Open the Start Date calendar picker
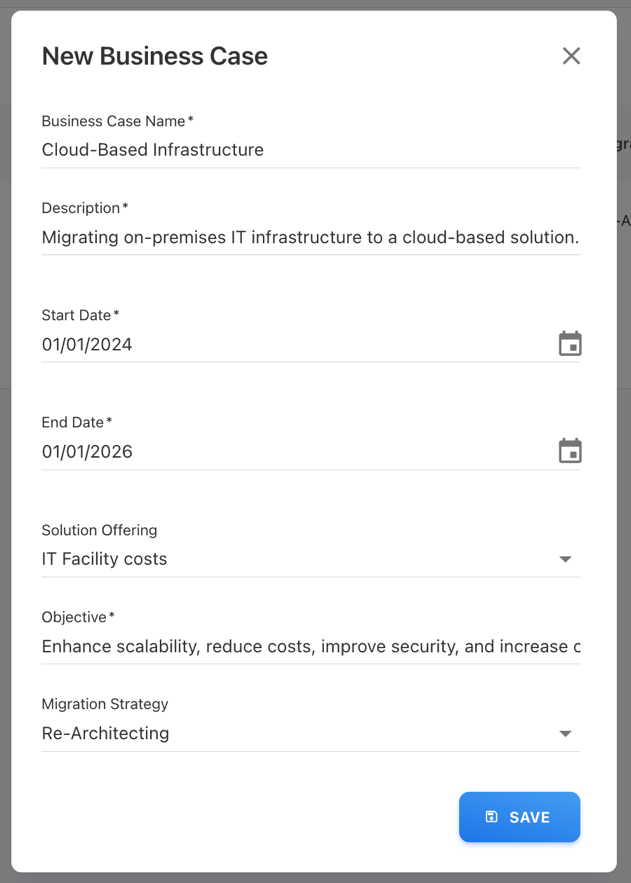 tap(570, 344)
